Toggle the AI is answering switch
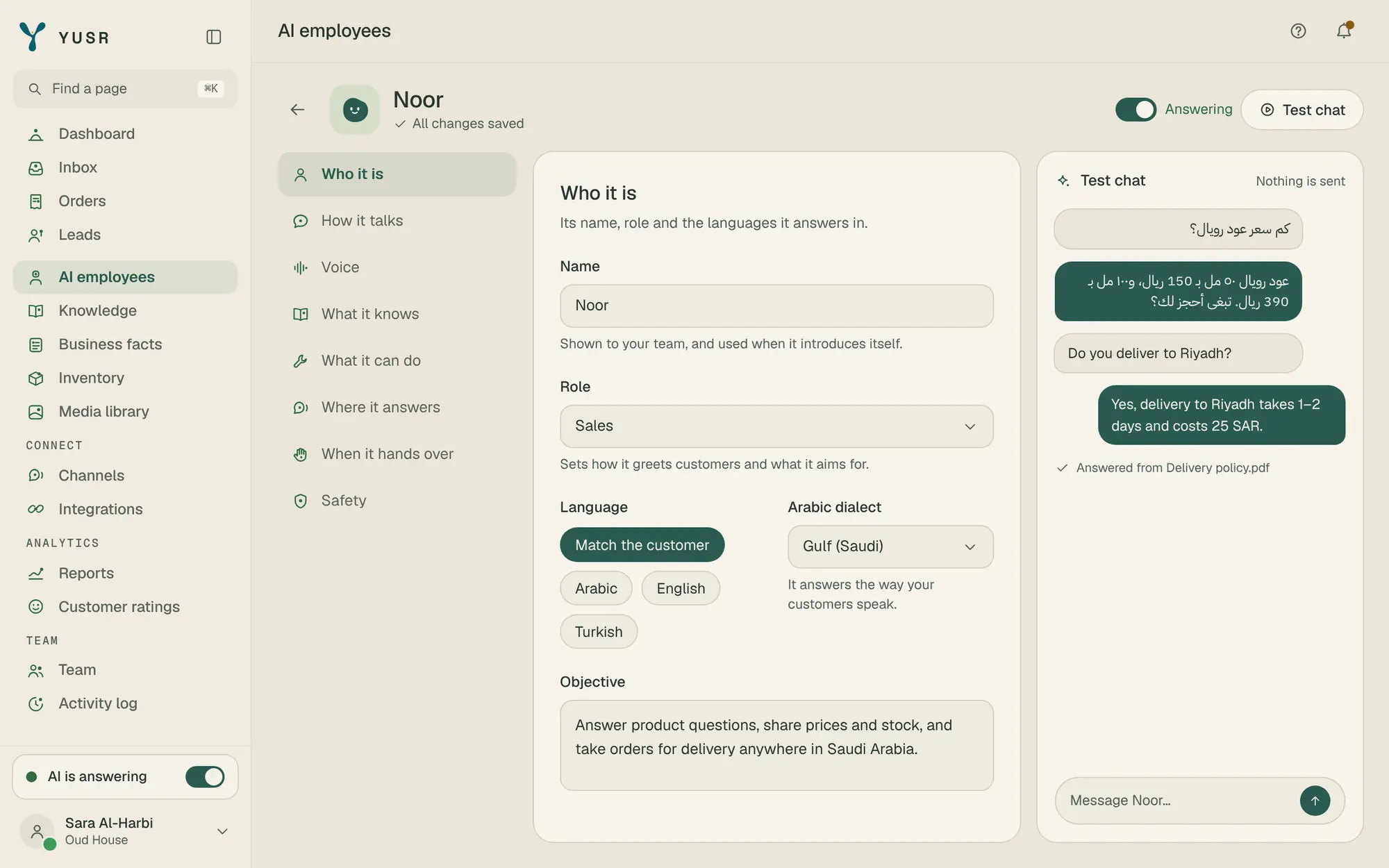Screen dimensions: 1389x868 point(205,777)
